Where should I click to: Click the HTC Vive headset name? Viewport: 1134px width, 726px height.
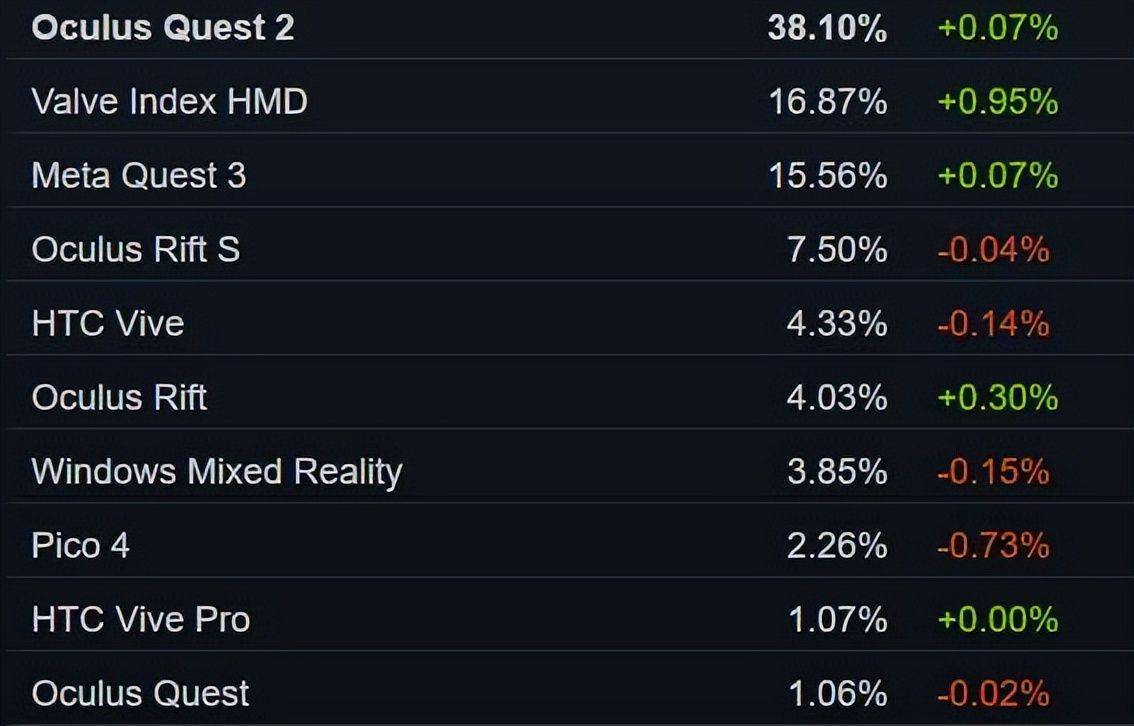(108, 323)
